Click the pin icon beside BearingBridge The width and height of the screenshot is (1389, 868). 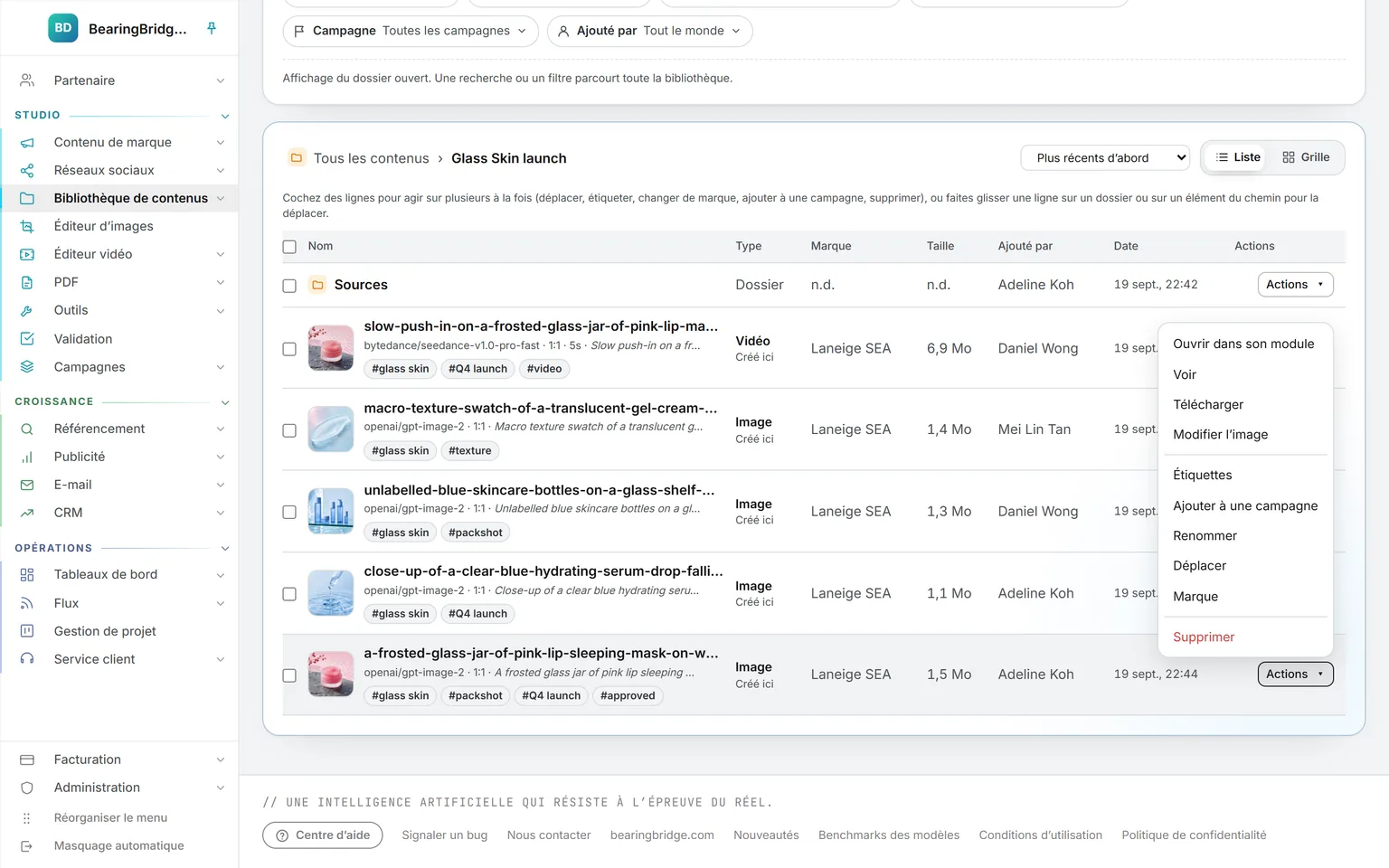[x=212, y=28]
